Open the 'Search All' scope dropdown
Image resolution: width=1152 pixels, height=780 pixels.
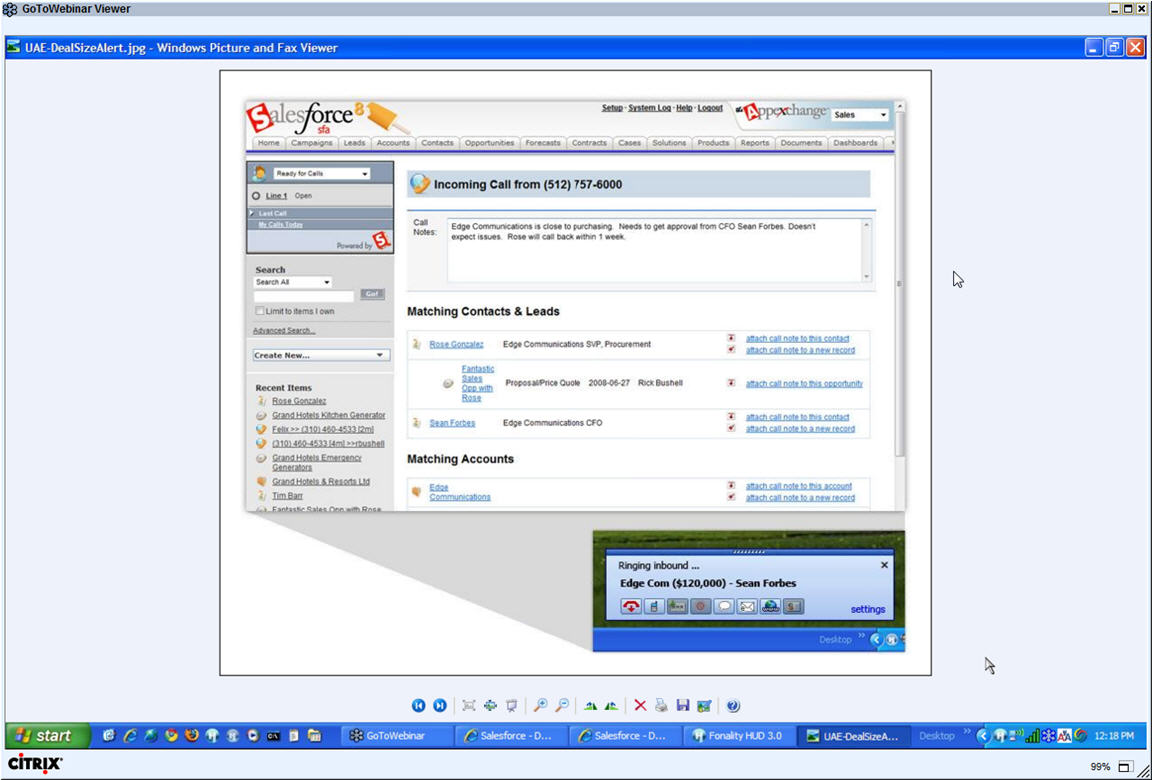(x=292, y=283)
